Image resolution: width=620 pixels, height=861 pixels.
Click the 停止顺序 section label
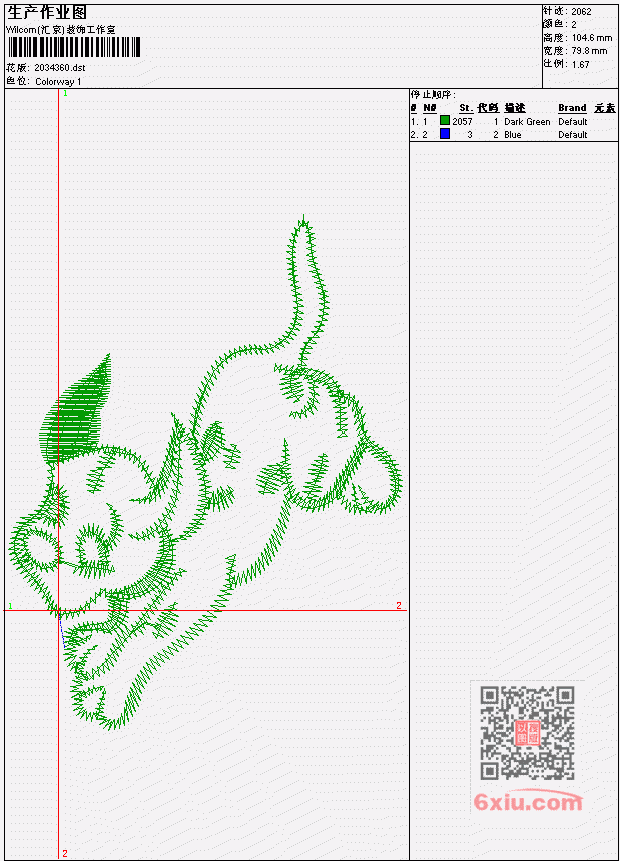(433, 94)
